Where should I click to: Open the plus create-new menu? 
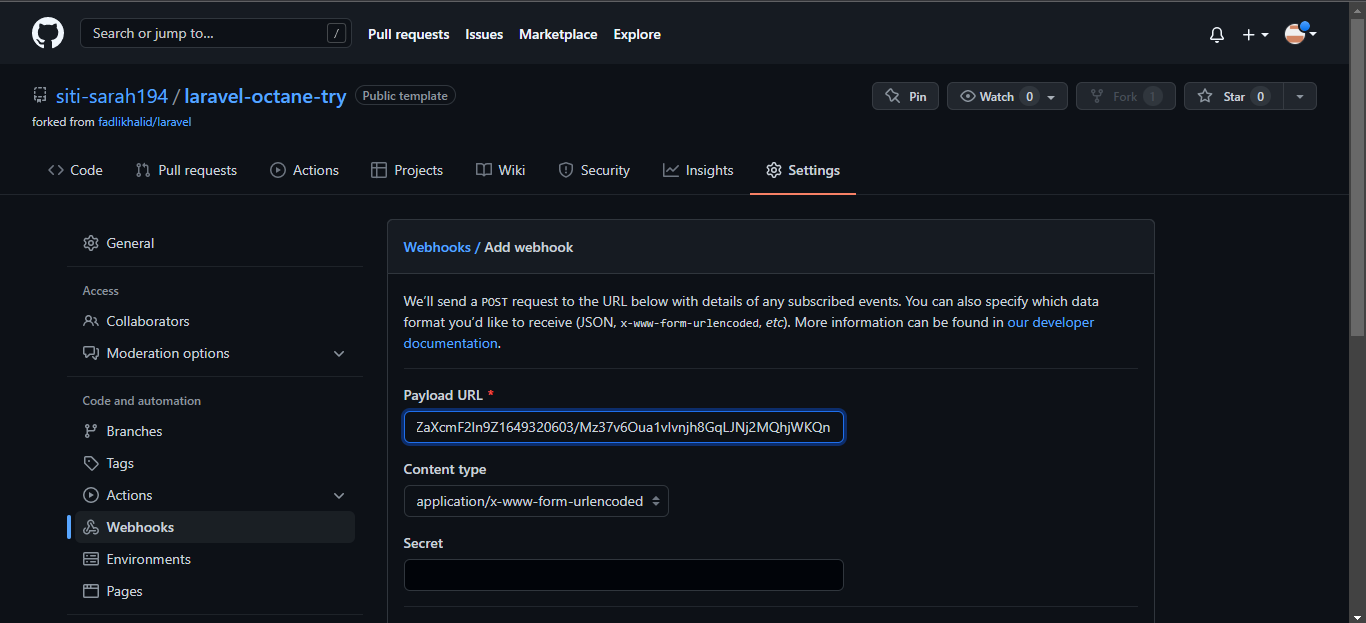coord(1255,35)
